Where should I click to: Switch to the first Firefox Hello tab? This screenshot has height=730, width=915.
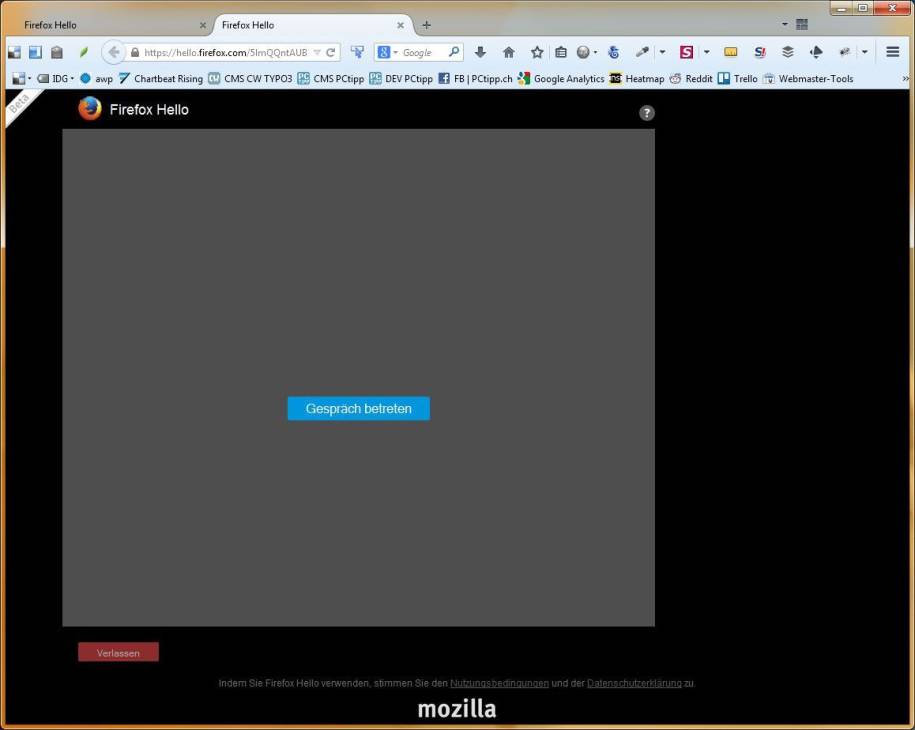pyautogui.click(x=110, y=25)
